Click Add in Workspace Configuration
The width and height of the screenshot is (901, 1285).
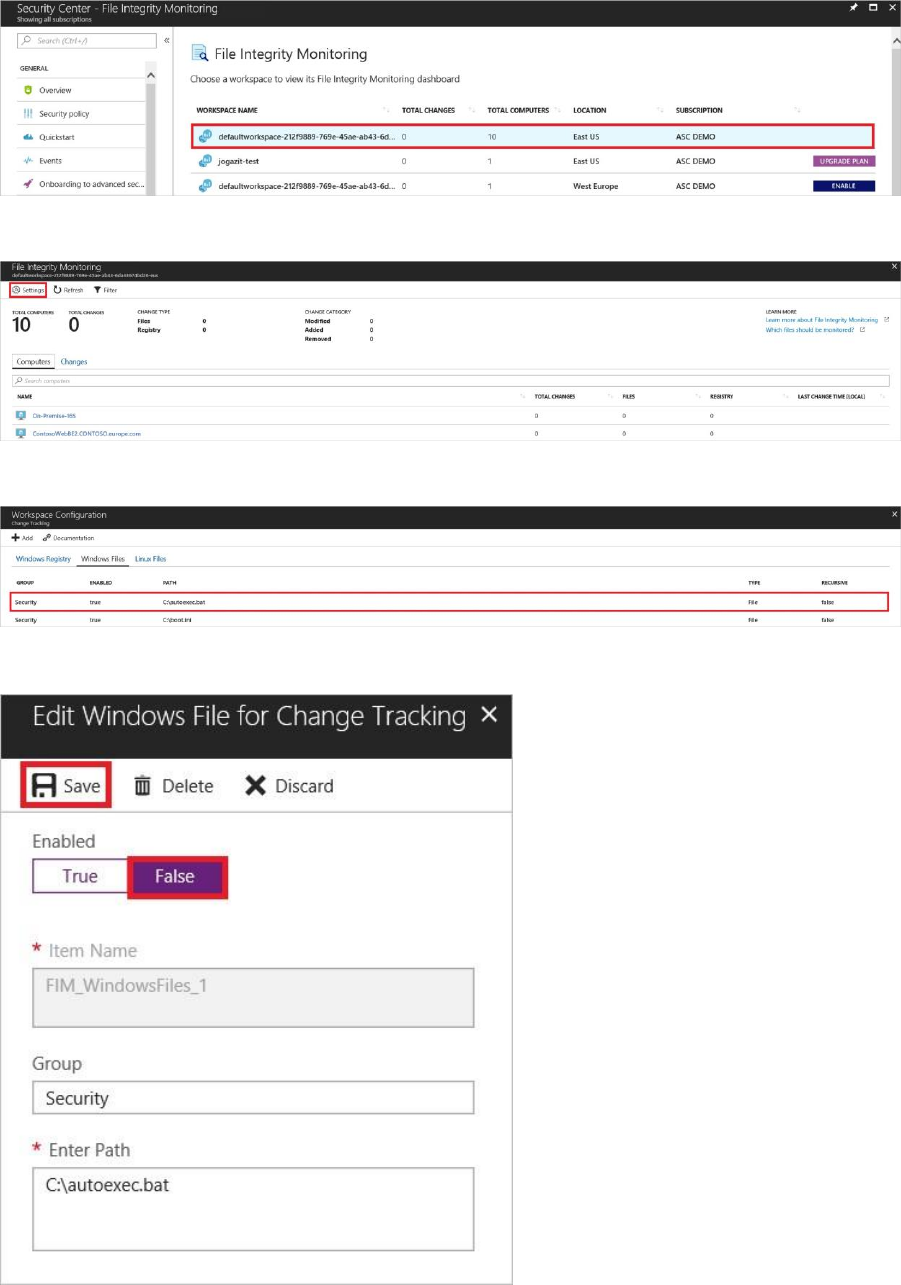(x=22, y=538)
